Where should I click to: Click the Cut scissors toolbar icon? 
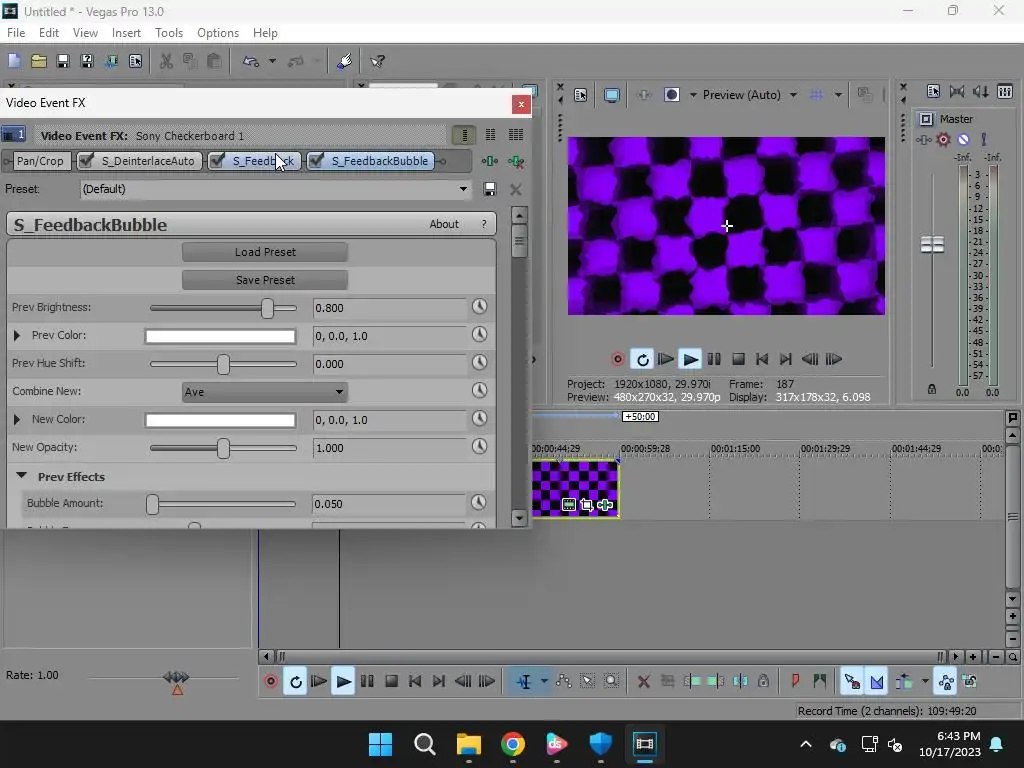tap(167, 61)
